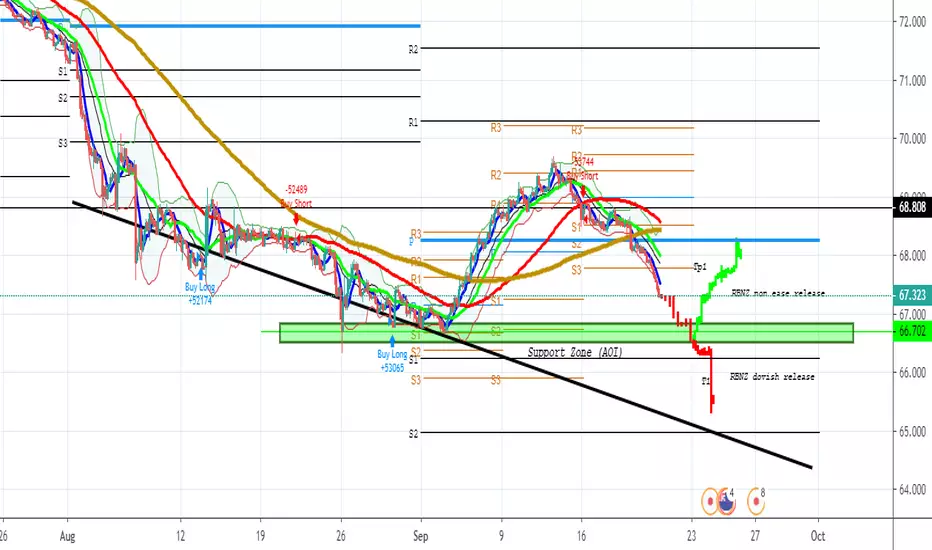Click the 27 date on the time axis
The height and width of the screenshot is (550, 932).
755,536
